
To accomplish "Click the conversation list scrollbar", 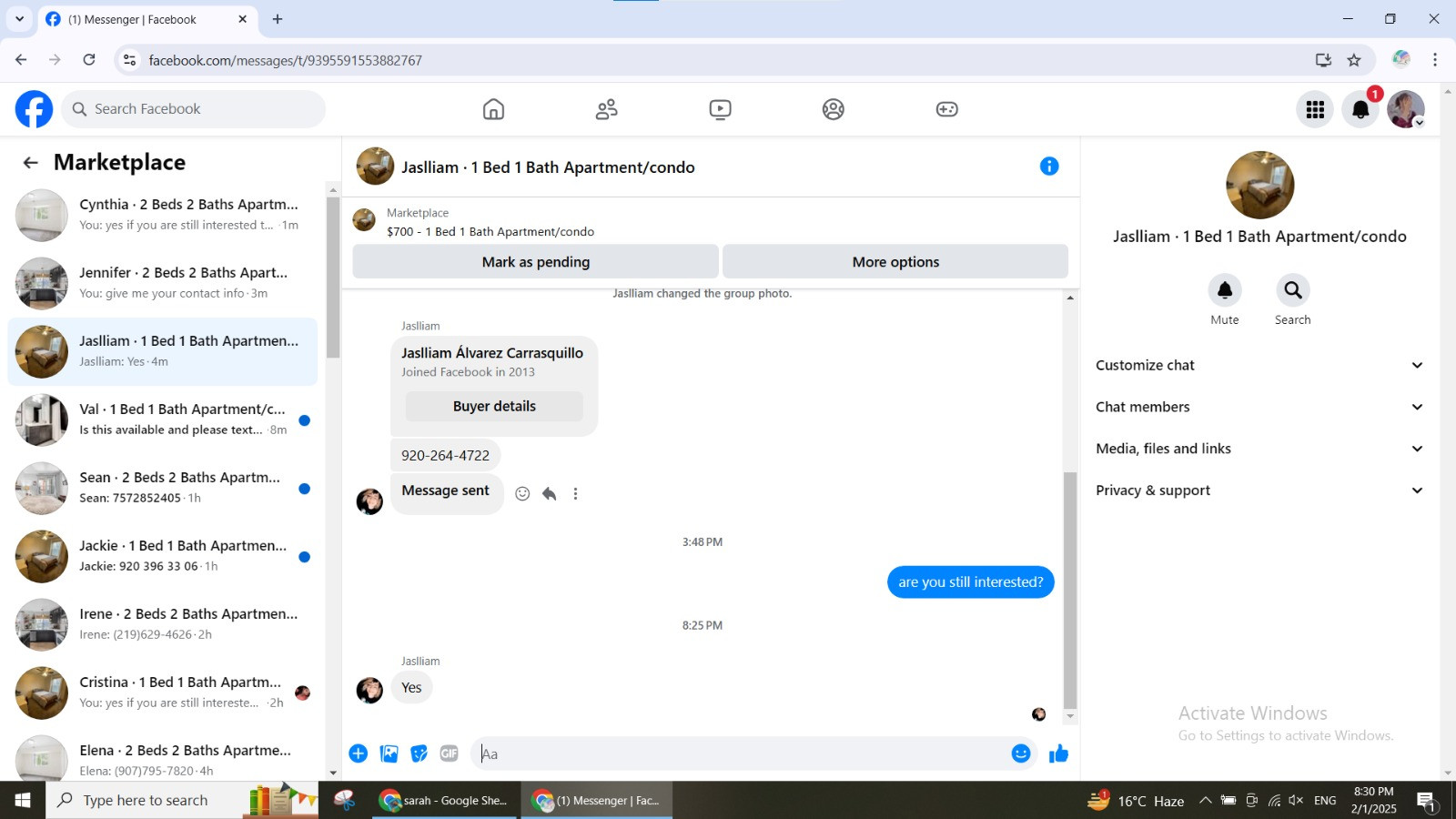I will (x=333, y=277).
